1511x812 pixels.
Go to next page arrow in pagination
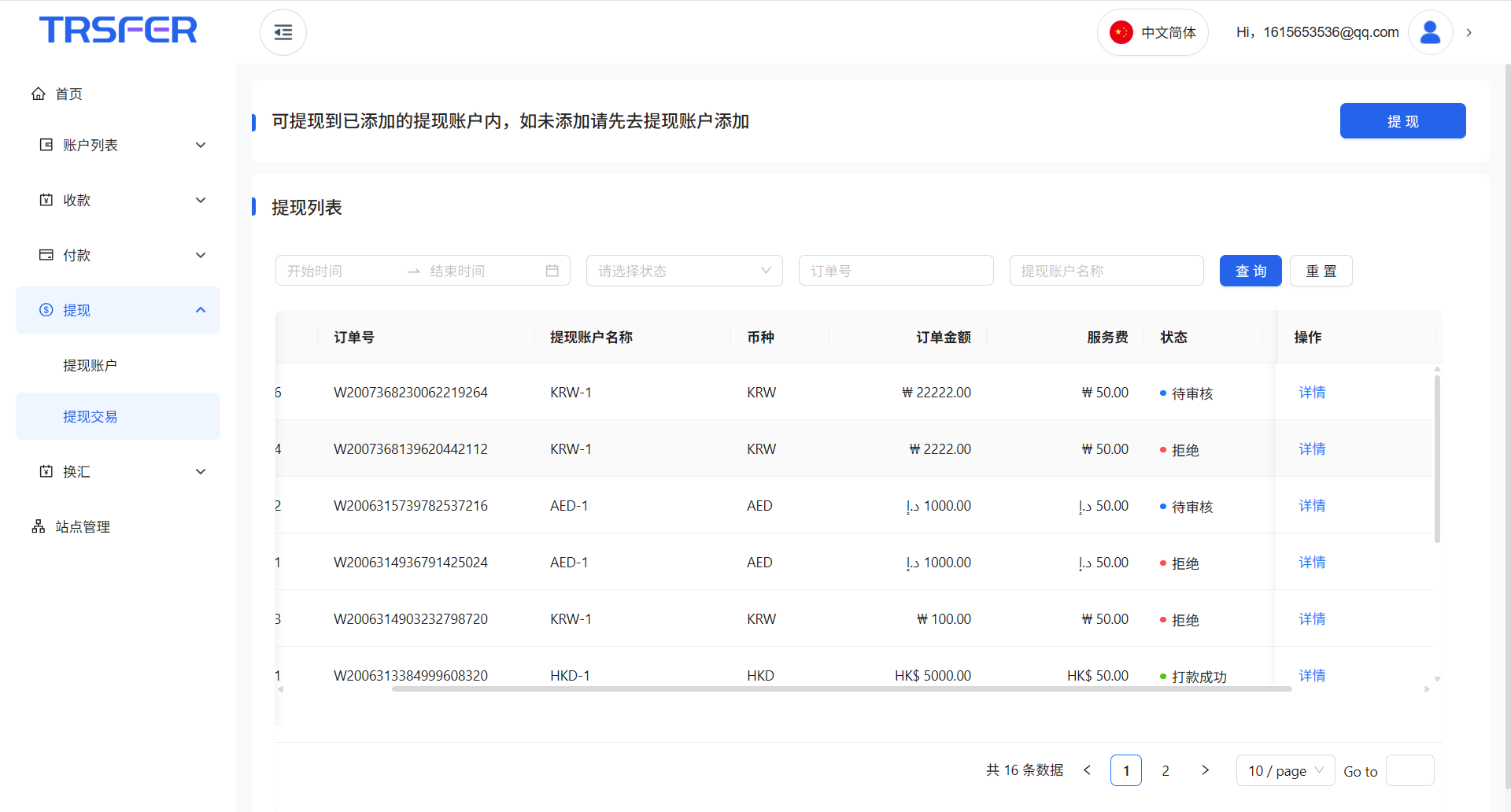[1205, 770]
